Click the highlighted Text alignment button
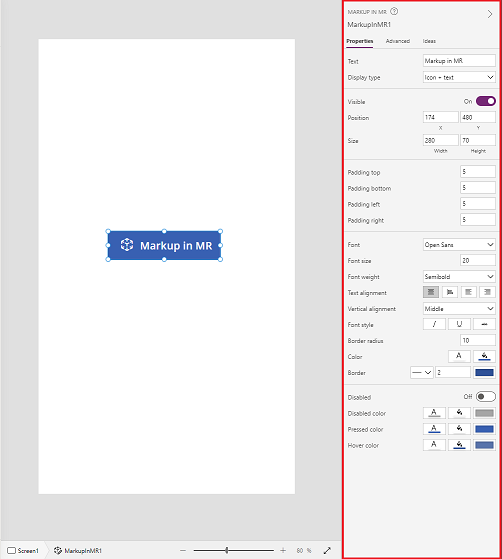502x559 pixels. [431, 292]
